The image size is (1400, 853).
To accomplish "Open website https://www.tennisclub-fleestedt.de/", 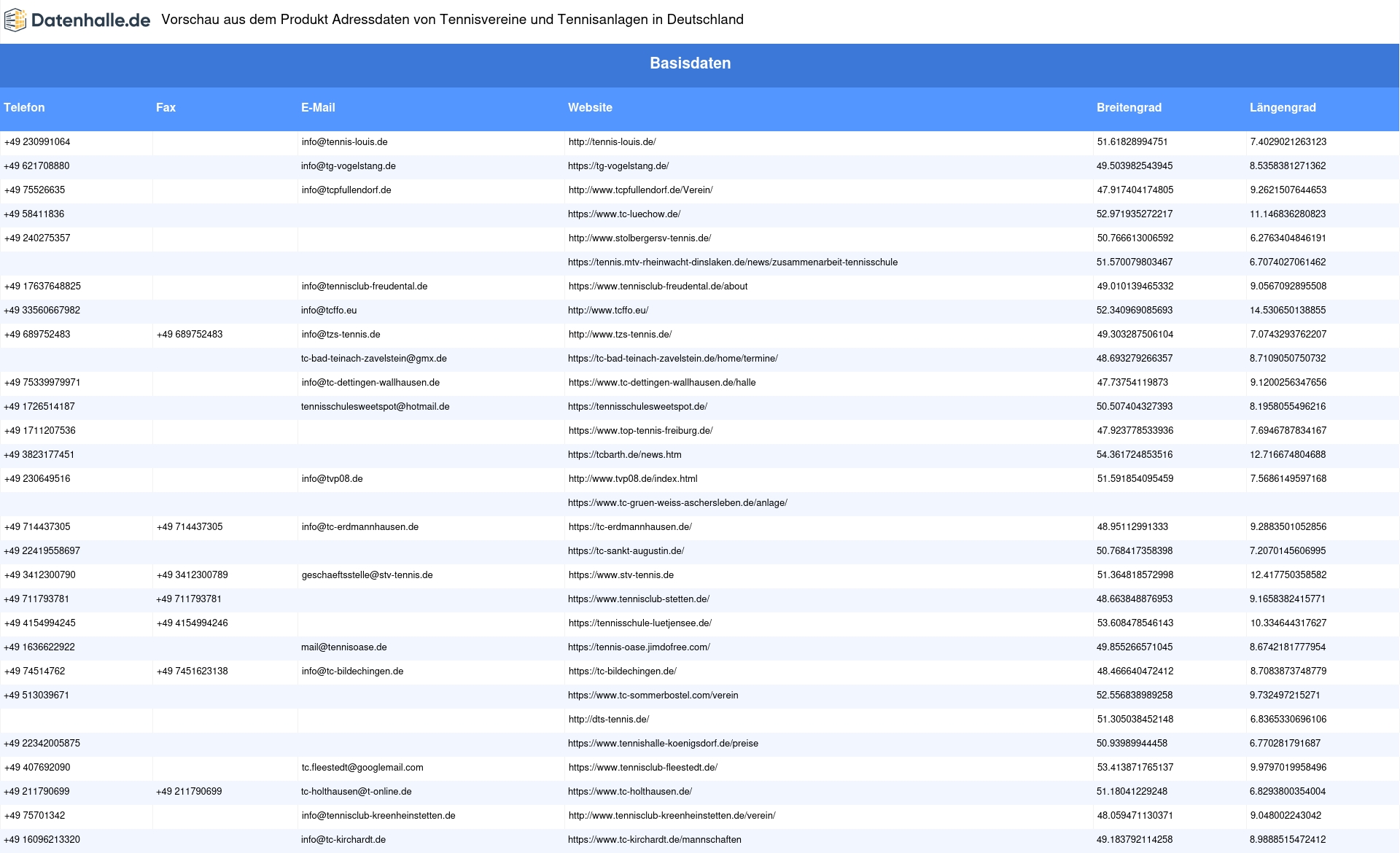I will tap(643, 768).
